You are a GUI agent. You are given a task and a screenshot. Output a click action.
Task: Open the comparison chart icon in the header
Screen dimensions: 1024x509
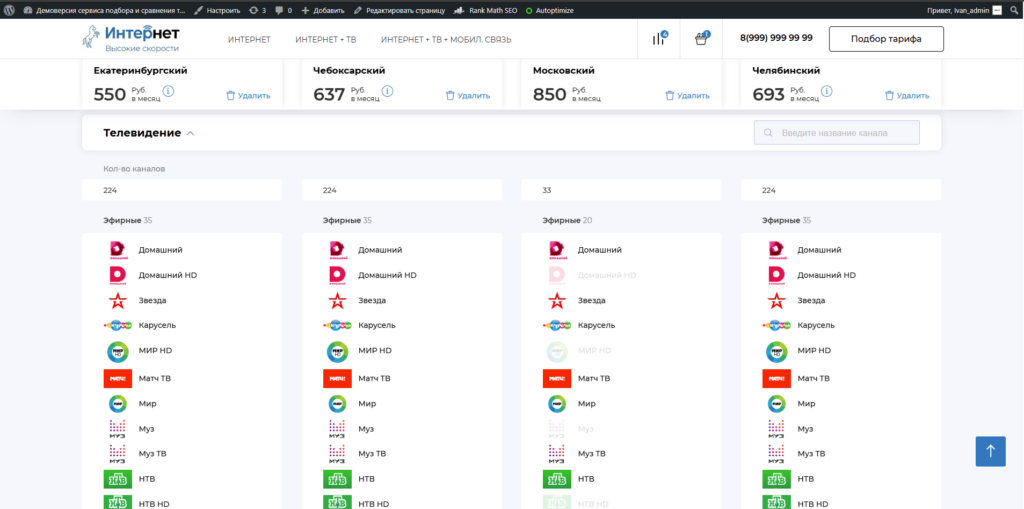click(658, 39)
